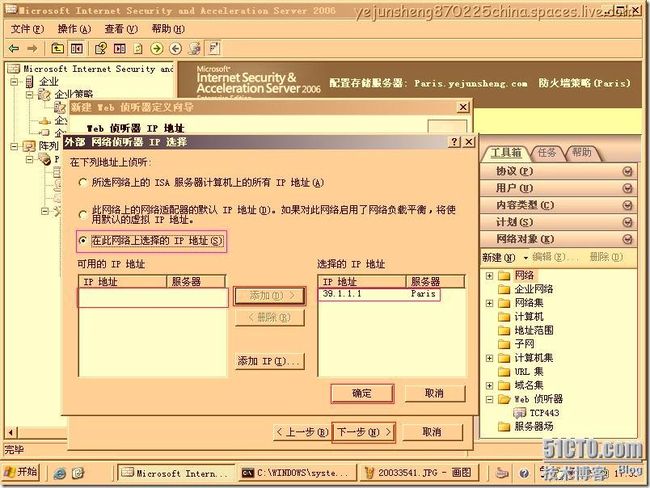The image size is (650, 488).
Task: Expand the 计算机集 folder node
Action: pos(489,358)
